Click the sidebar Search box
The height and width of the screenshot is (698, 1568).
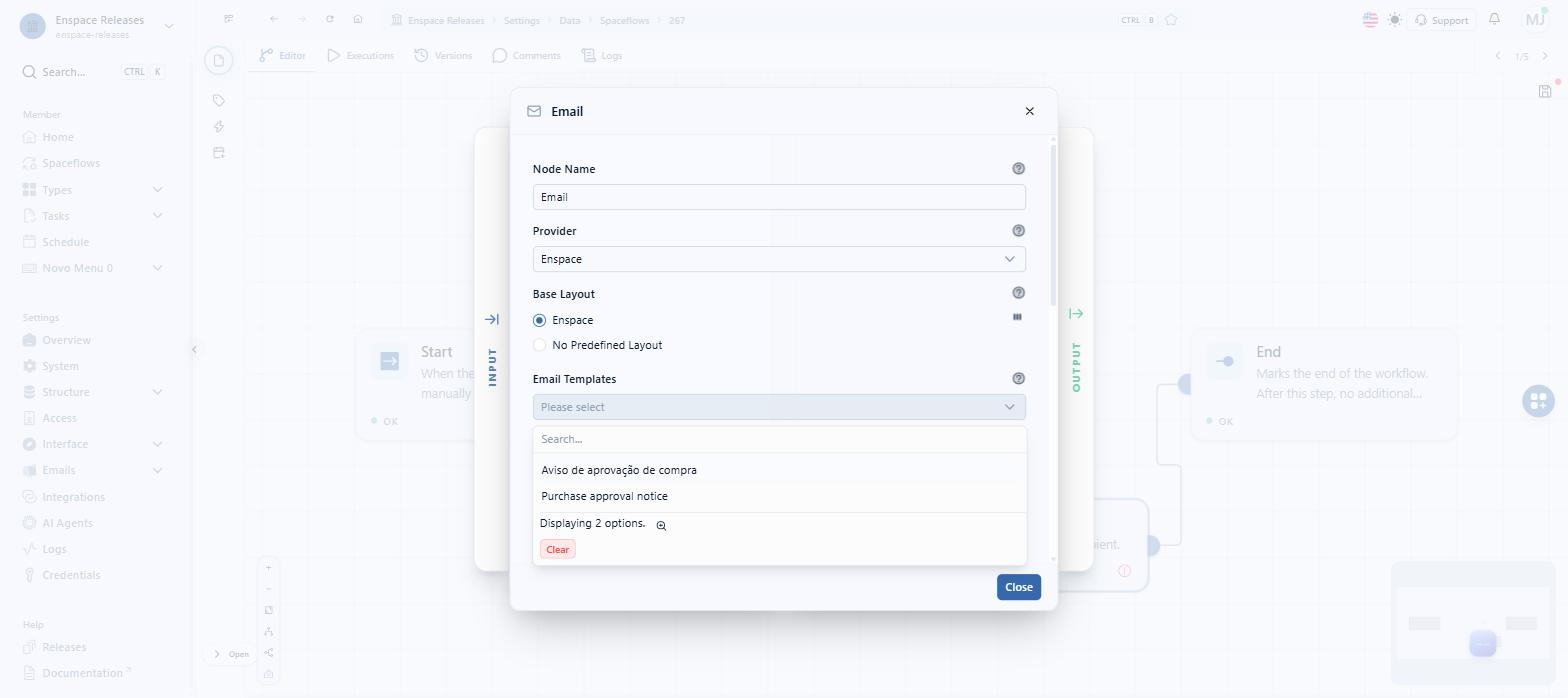(x=93, y=72)
